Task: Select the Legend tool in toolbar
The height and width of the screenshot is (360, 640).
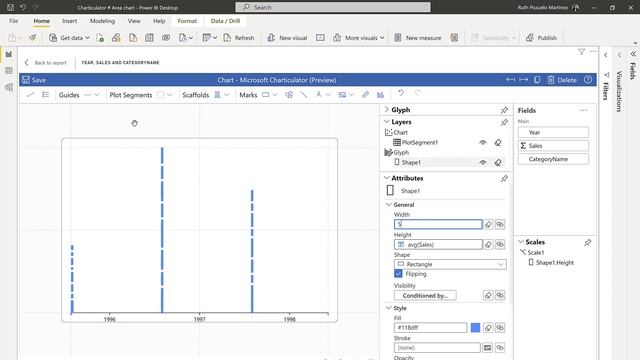Action: coord(45,95)
